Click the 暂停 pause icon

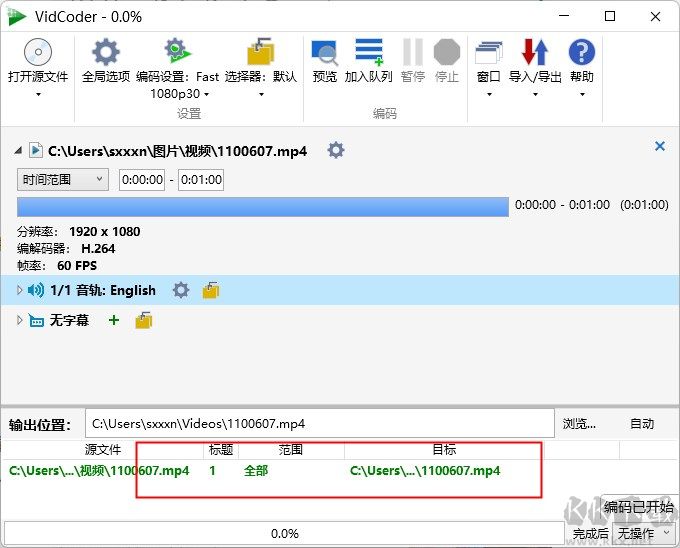pos(412,52)
